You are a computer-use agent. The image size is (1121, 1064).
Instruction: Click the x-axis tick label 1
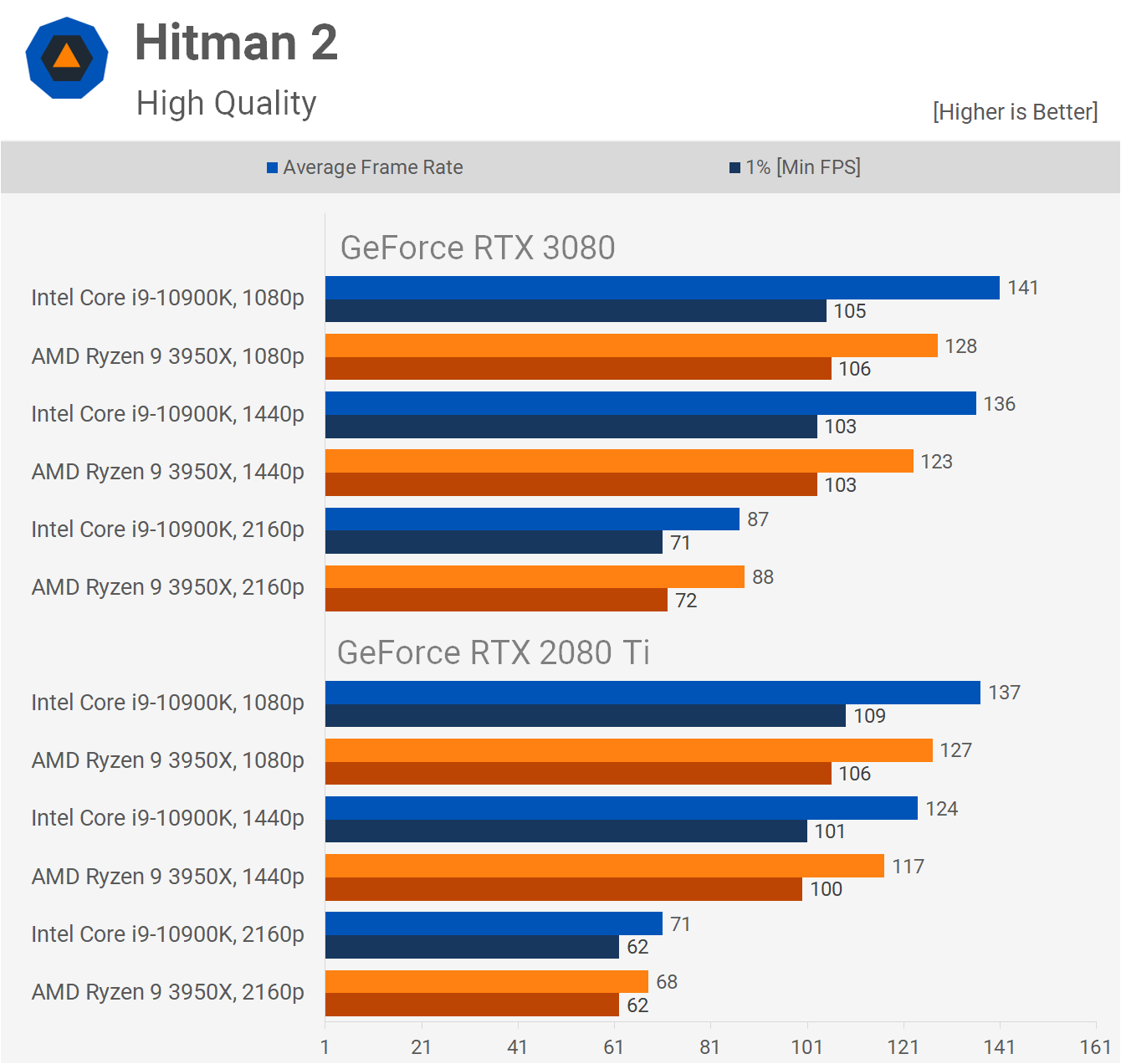click(x=325, y=1047)
